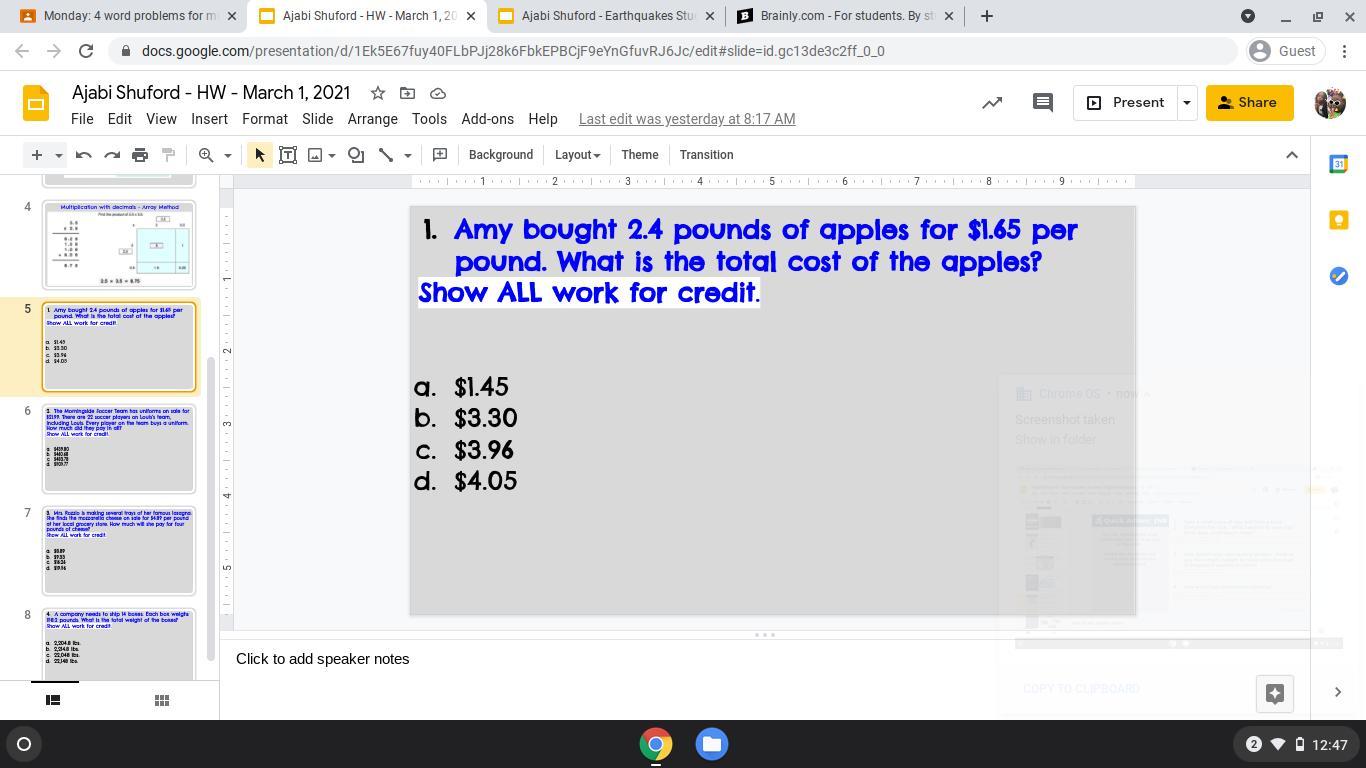Open the insert image dropdown arrow
This screenshot has height=768, width=1366.
click(x=332, y=155)
